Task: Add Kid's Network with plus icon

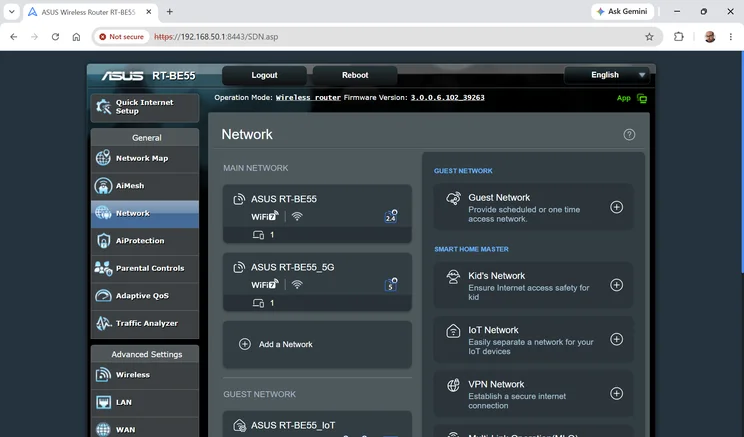Action: [x=616, y=285]
